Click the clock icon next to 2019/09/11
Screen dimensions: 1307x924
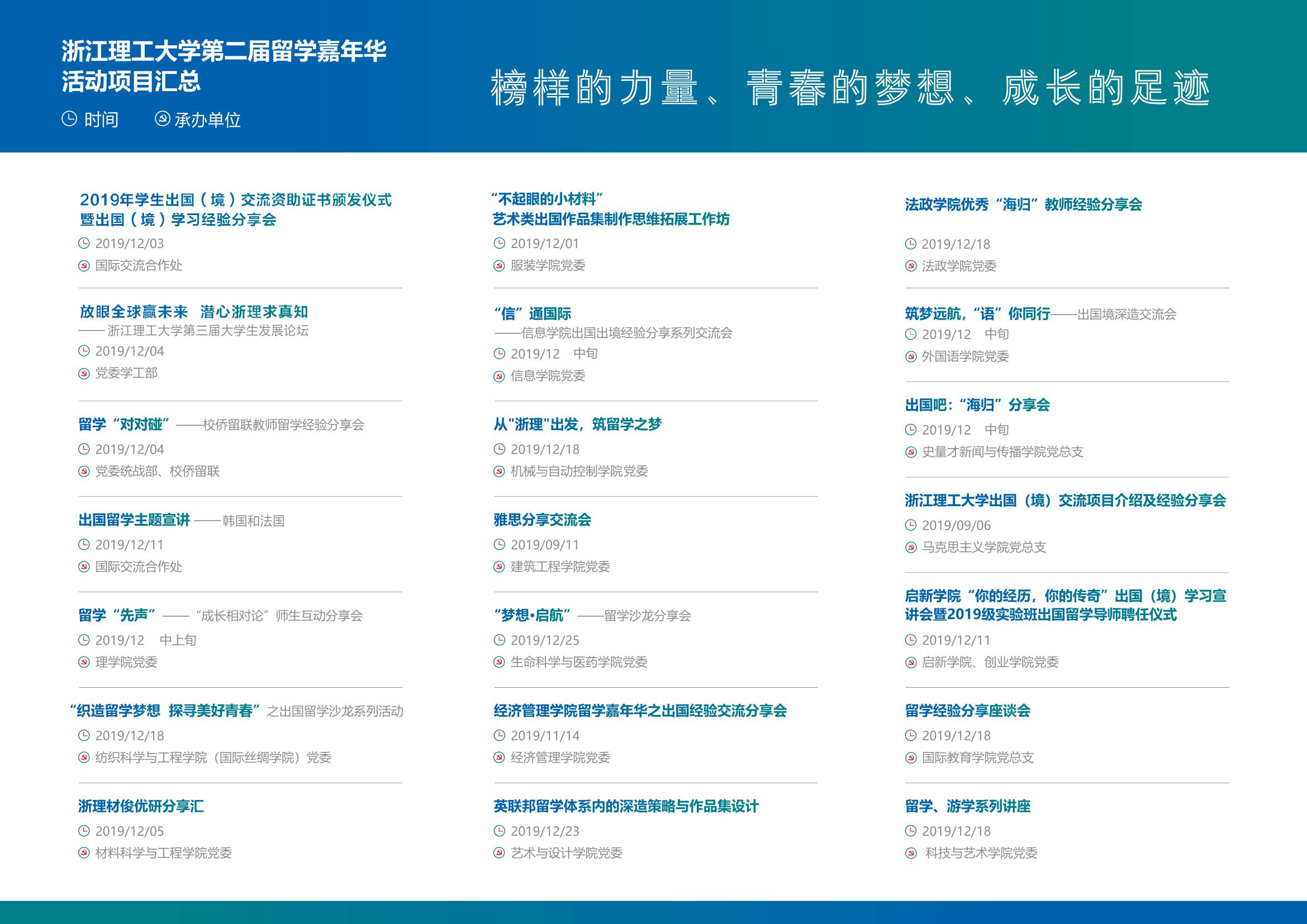click(x=499, y=545)
